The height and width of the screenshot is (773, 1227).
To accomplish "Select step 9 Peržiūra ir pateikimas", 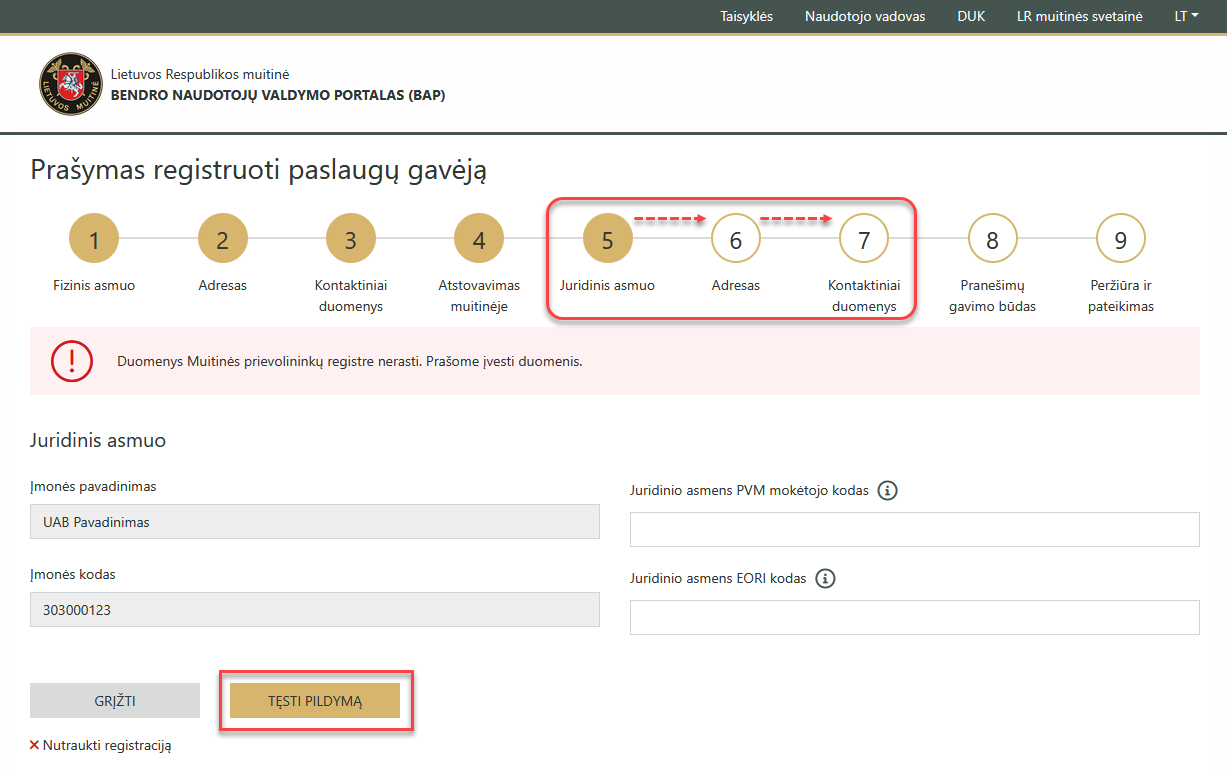I will pos(1120,238).
